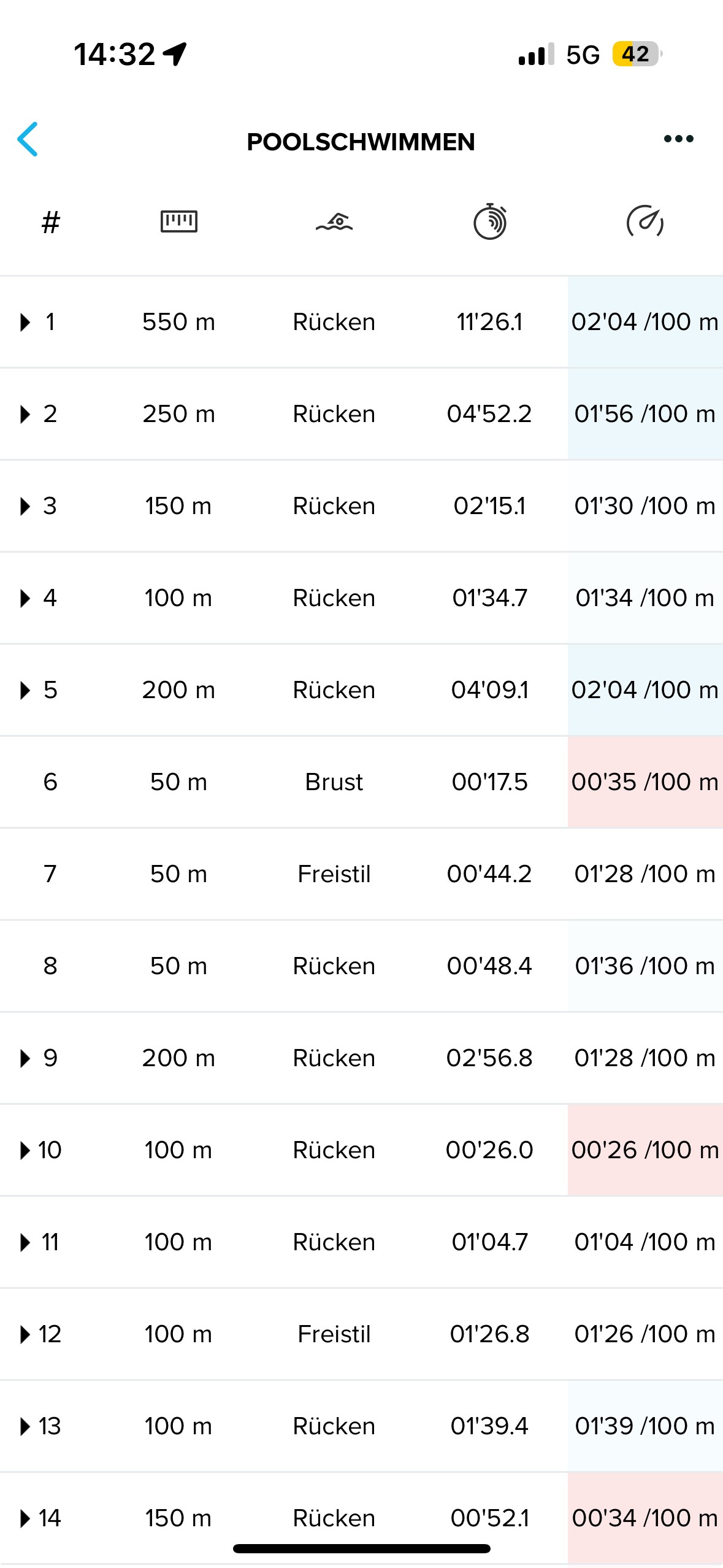Tap the battery indicator showing 42
723x1568 pixels.
(x=637, y=54)
